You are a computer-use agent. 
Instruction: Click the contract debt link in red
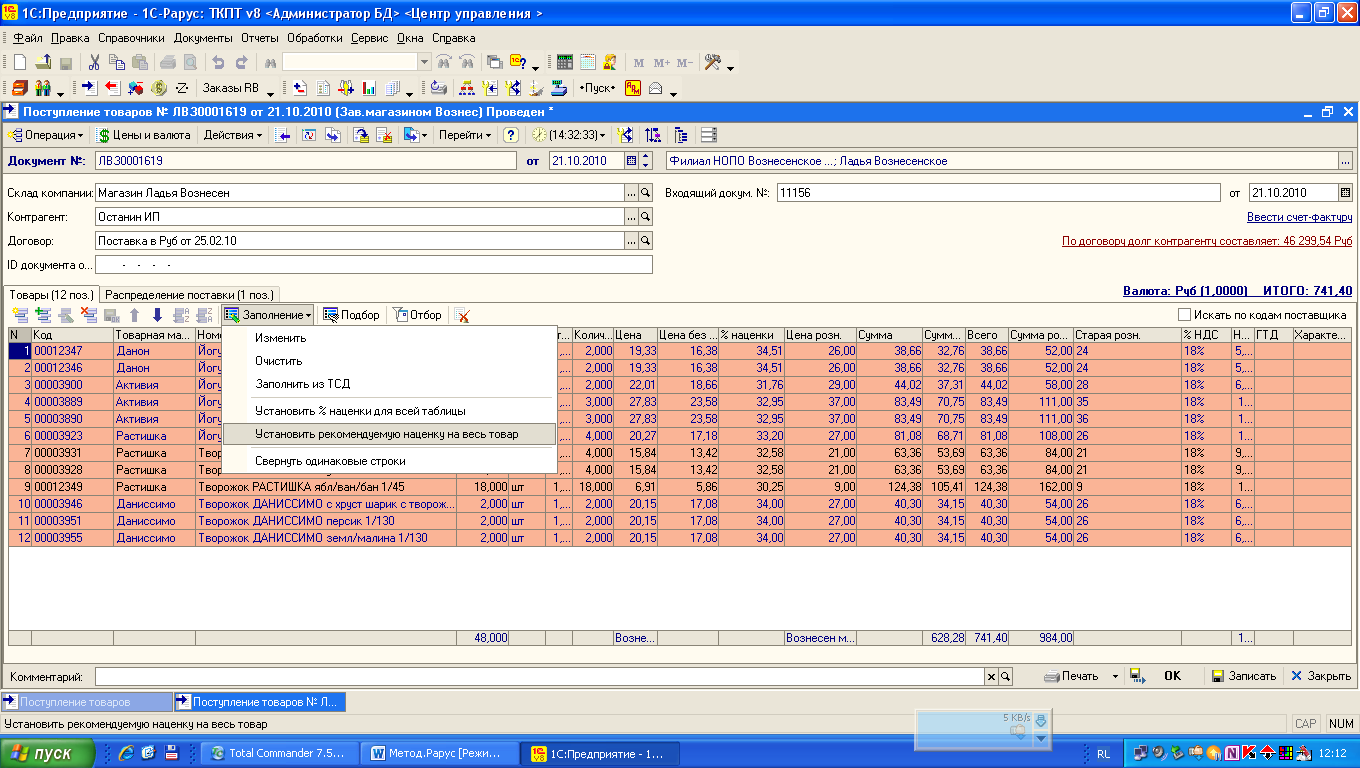(1207, 241)
